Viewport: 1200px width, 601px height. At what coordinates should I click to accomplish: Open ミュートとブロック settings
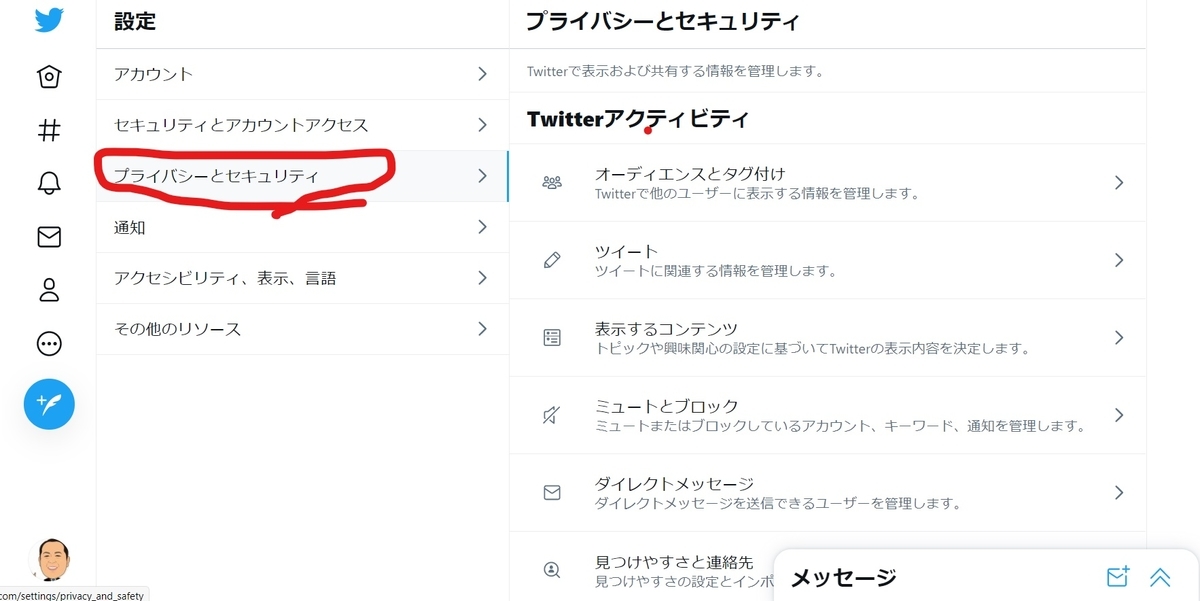click(827, 415)
